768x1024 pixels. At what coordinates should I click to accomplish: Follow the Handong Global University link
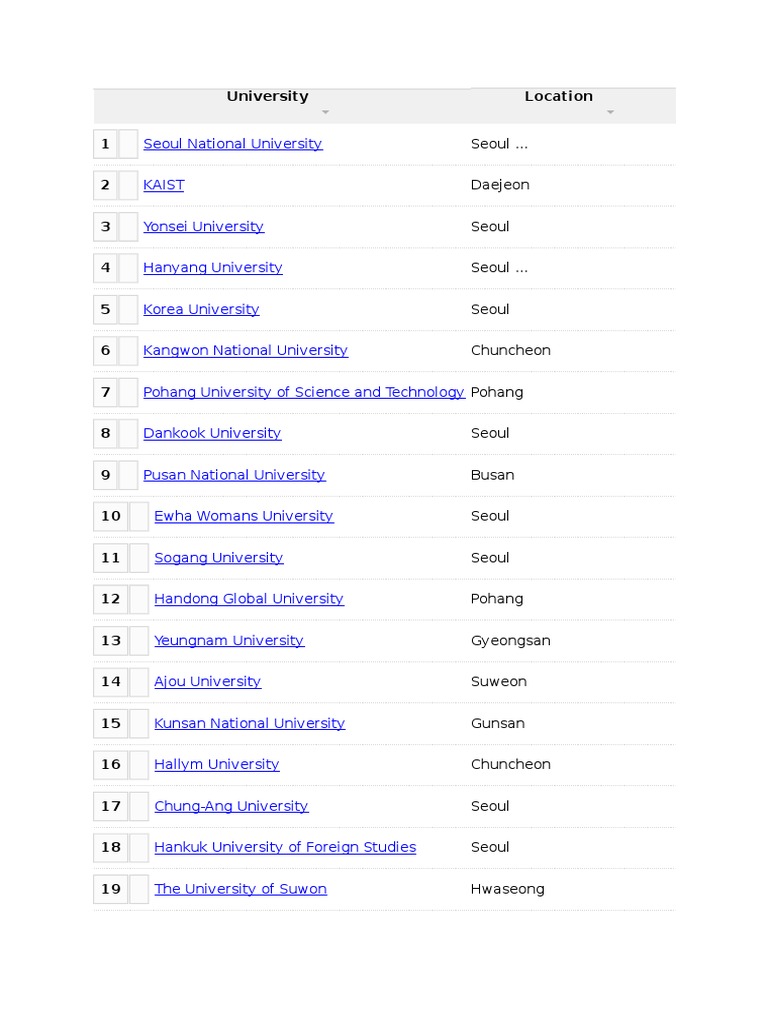(248, 599)
